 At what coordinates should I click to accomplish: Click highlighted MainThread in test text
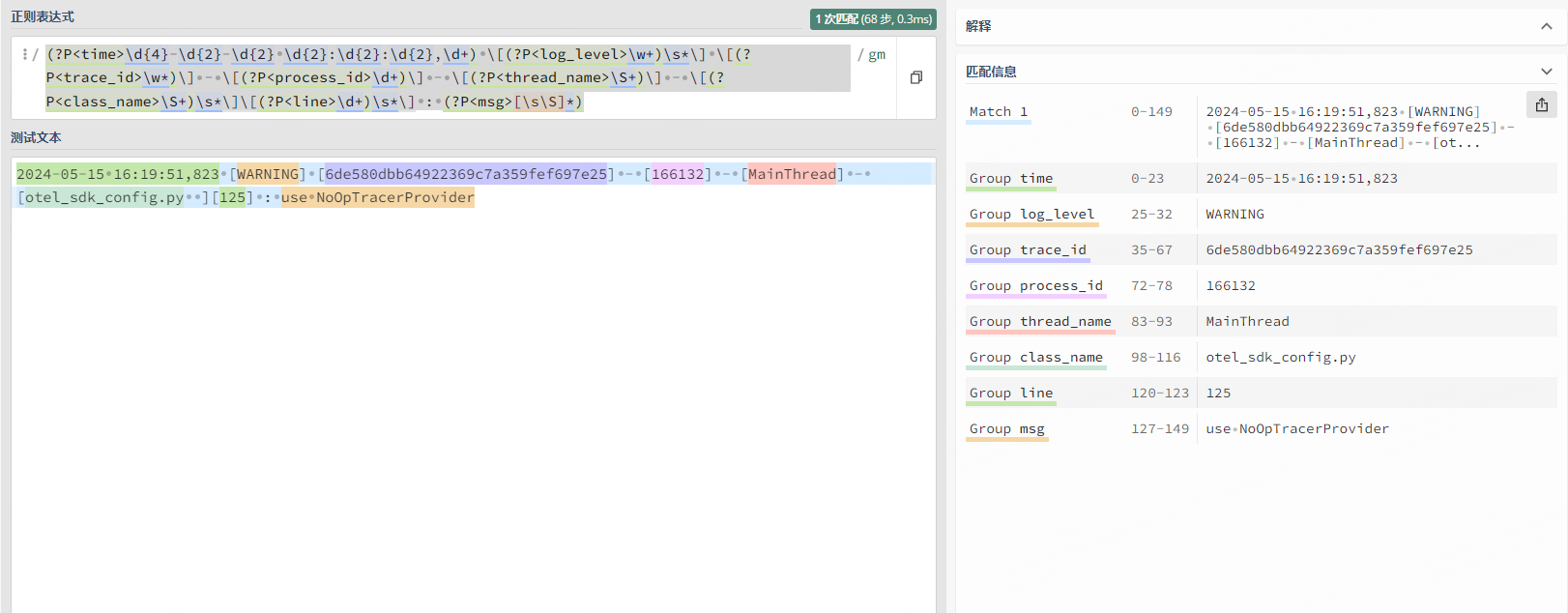pos(792,174)
